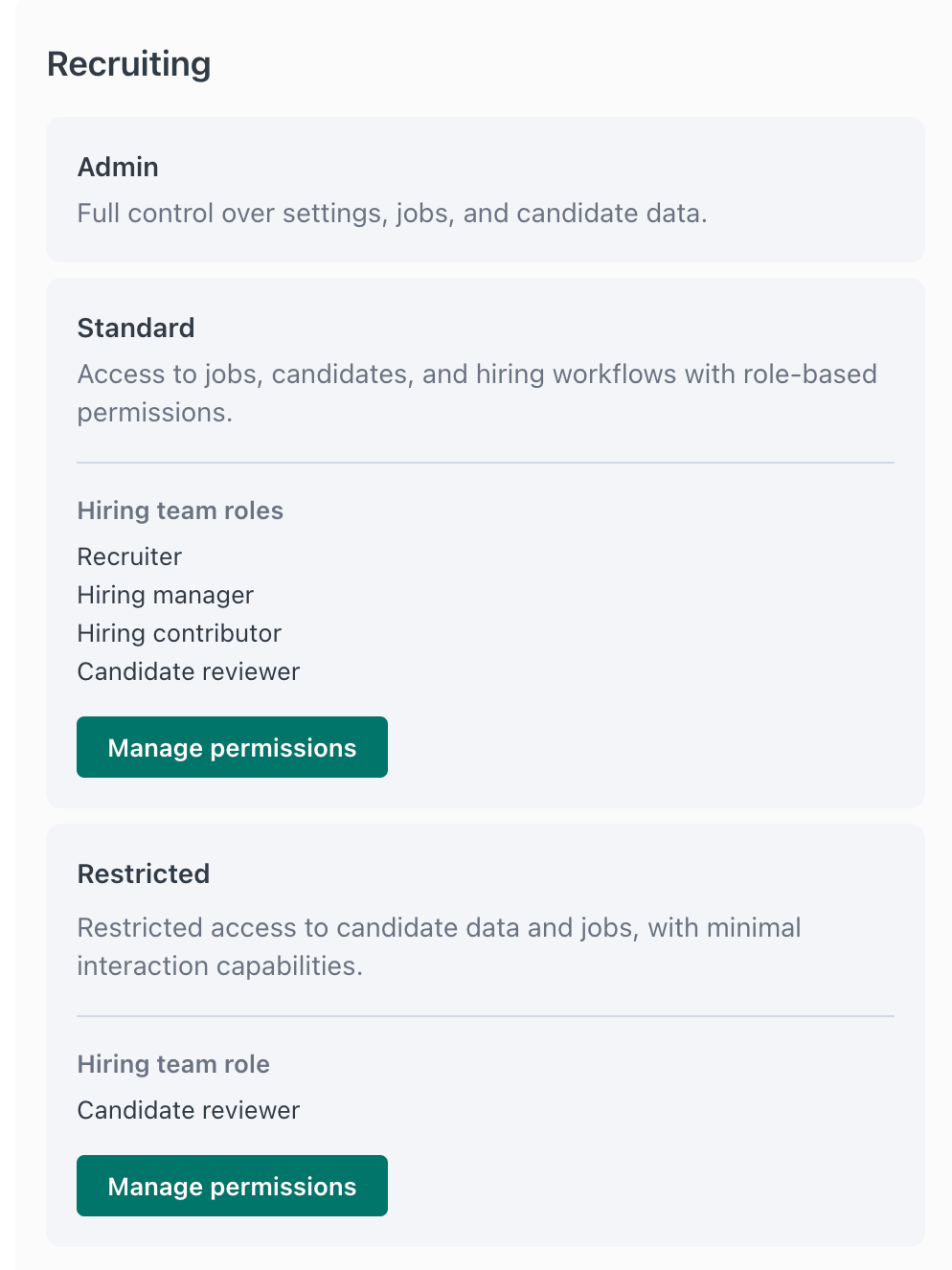This screenshot has height=1270, width=952.
Task: Open Manage permissions for Restricted
Action: (232, 1186)
